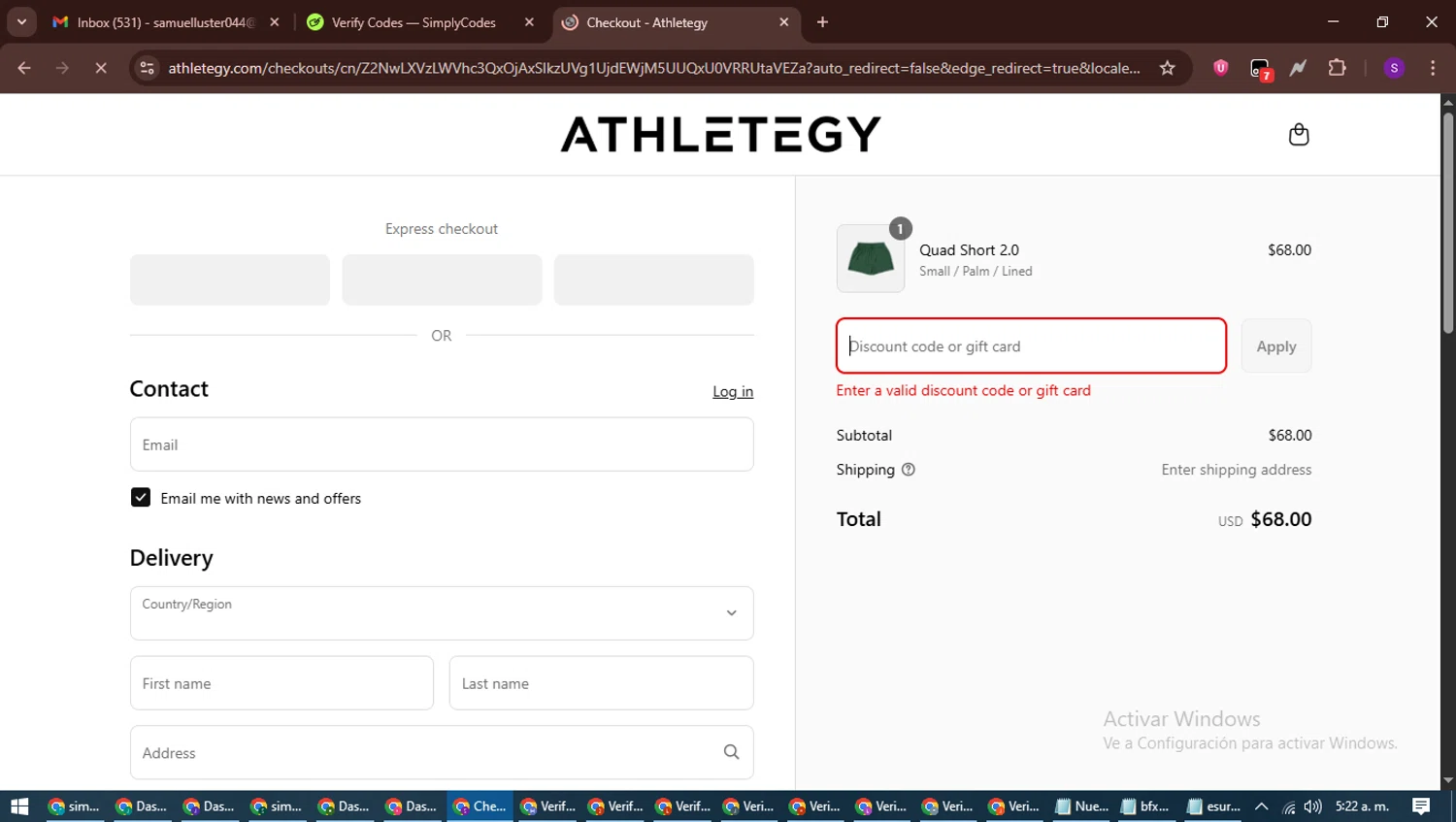
Task: Click the Log in link
Action: point(733,392)
